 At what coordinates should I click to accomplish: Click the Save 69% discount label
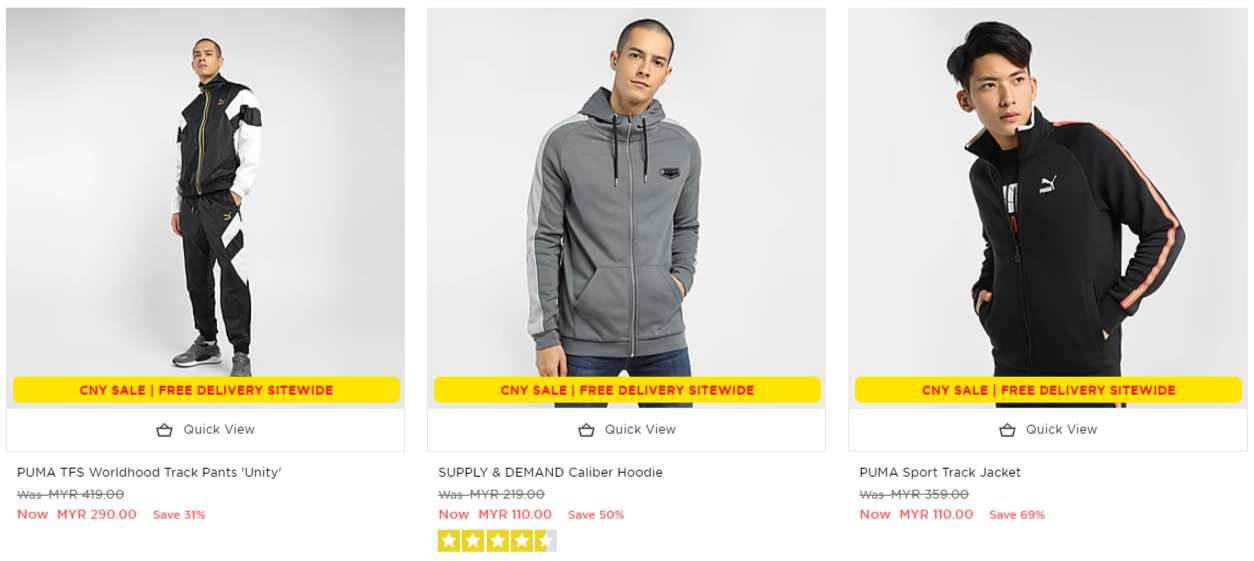pos(1016,515)
